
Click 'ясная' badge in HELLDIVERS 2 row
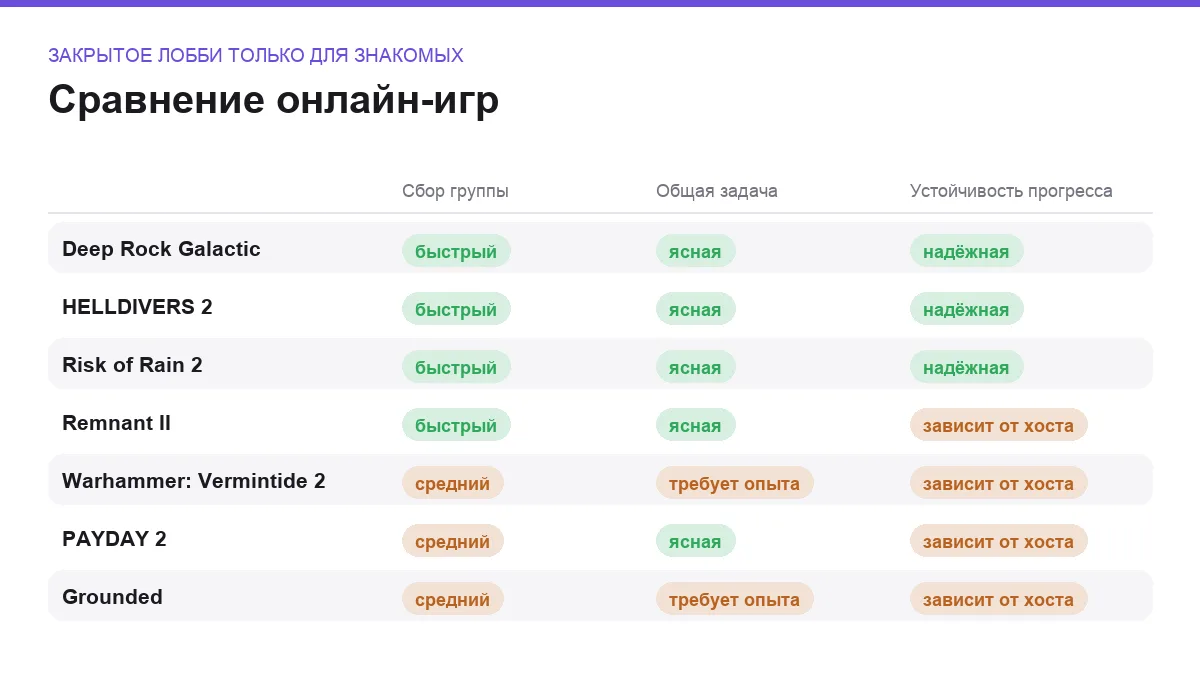tap(695, 309)
